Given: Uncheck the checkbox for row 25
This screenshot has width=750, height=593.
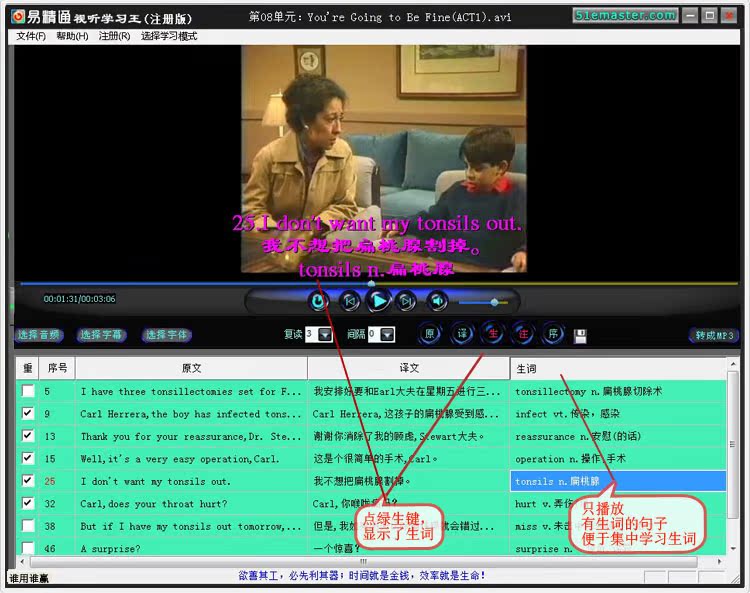Looking at the screenshot, I should pyautogui.click(x=28, y=481).
